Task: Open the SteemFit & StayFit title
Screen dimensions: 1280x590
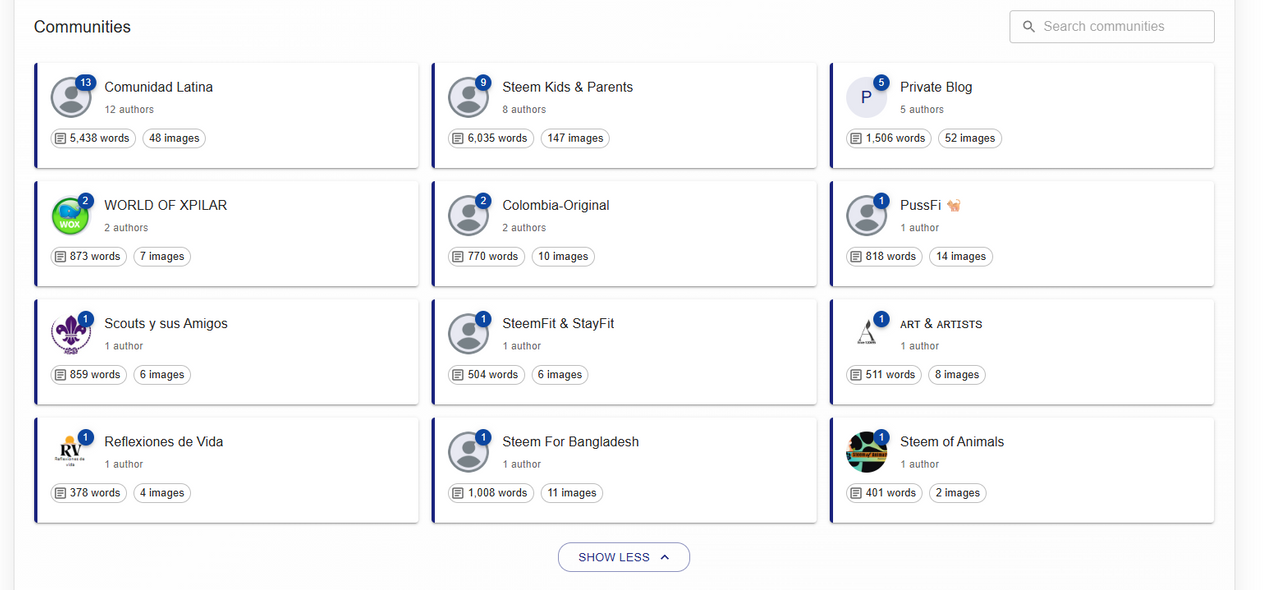Action: (x=558, y=323)
